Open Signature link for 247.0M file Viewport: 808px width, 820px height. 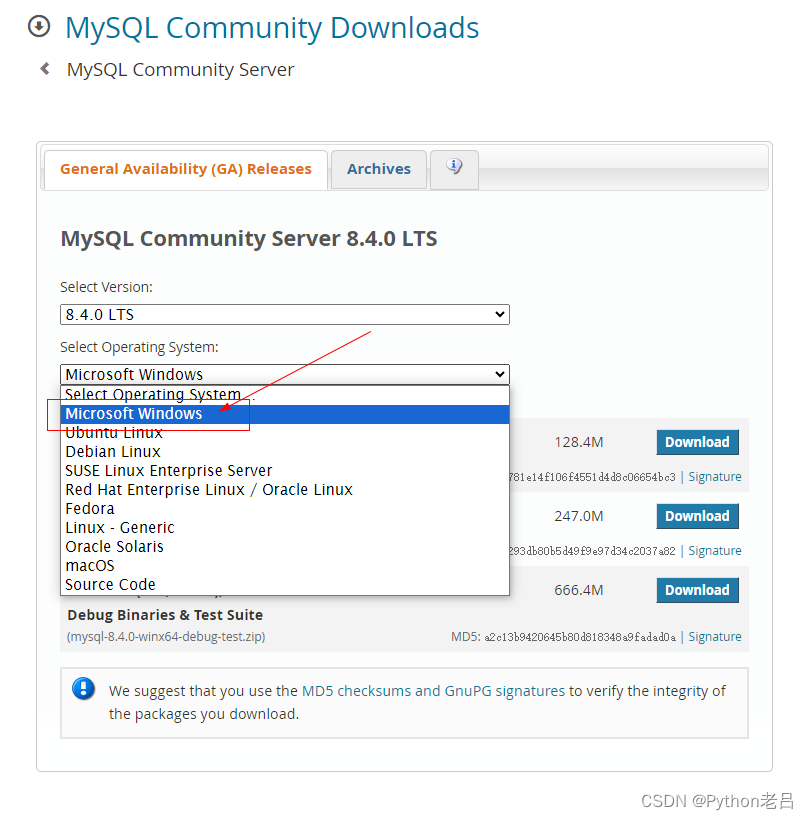click(x=714, y=551)
